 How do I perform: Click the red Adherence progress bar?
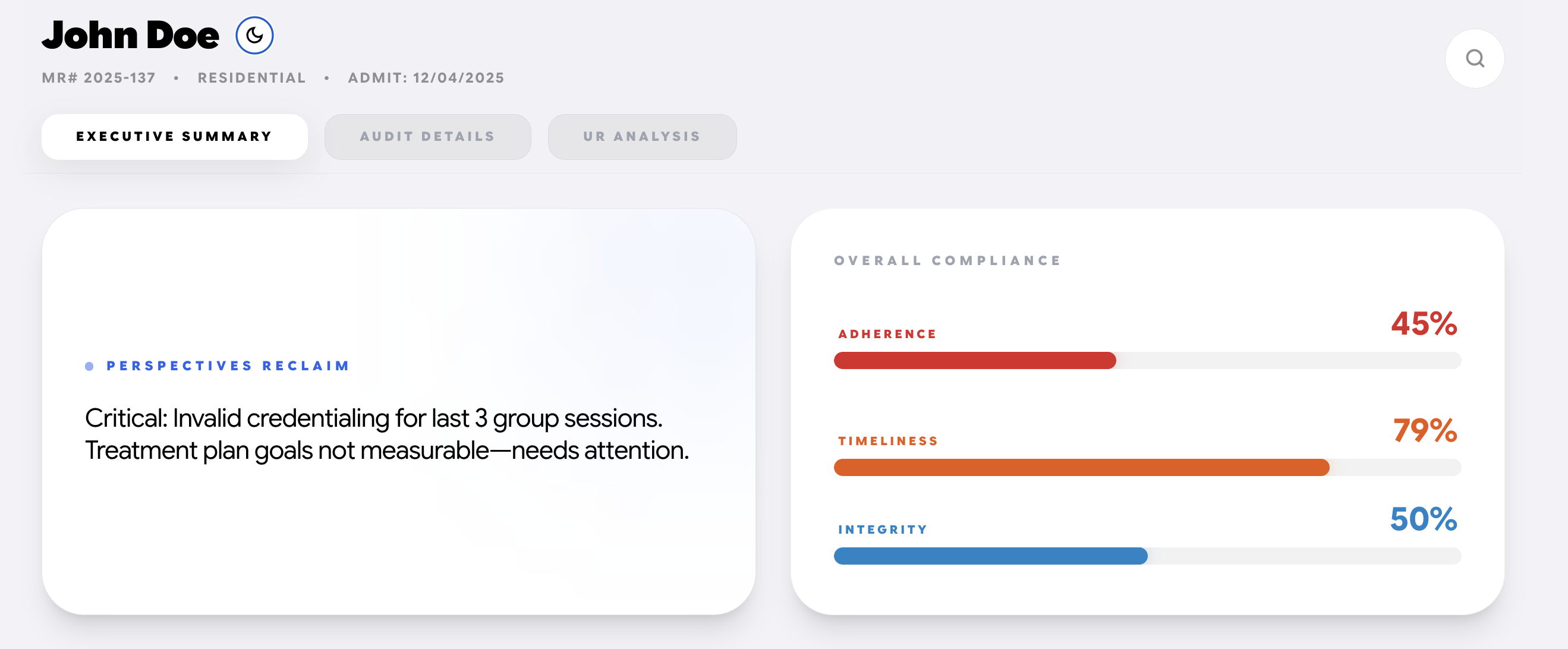pyautogui.click(x=975, y=360)
